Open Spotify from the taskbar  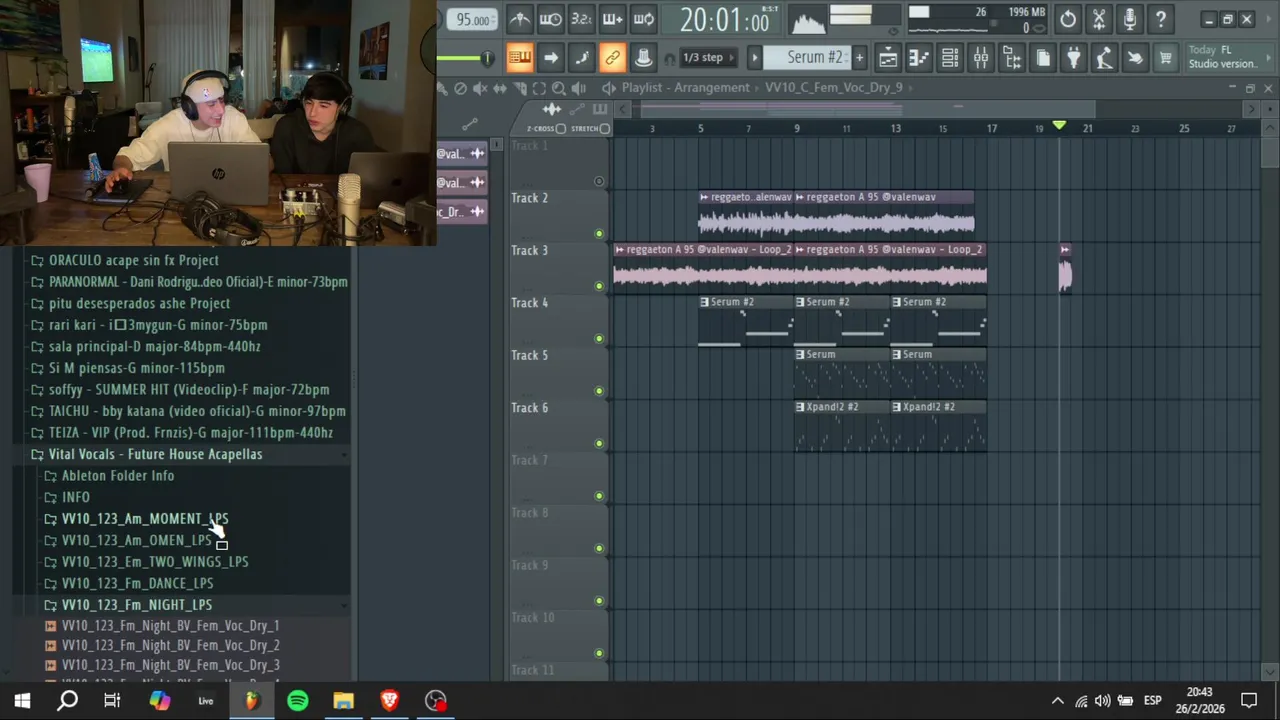click(298, 701)
